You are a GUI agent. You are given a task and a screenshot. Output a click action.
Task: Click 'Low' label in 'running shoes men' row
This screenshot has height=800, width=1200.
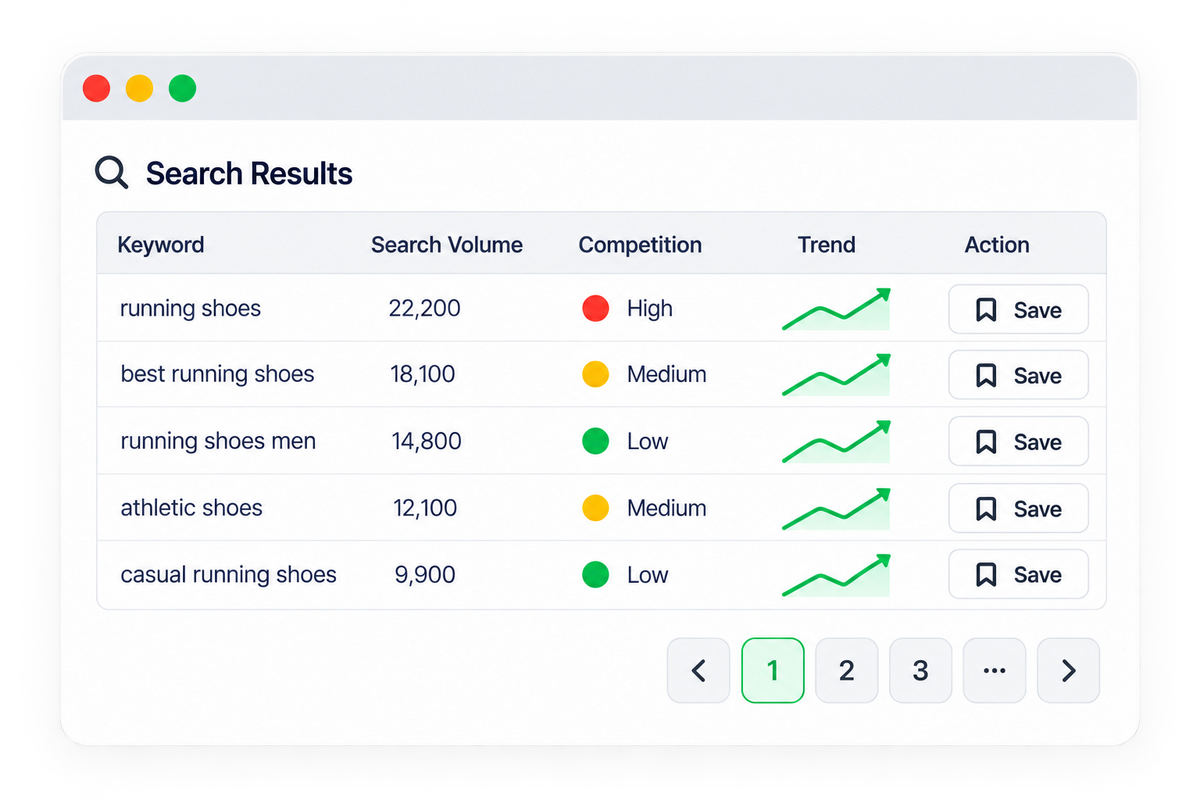coord(648,441)
